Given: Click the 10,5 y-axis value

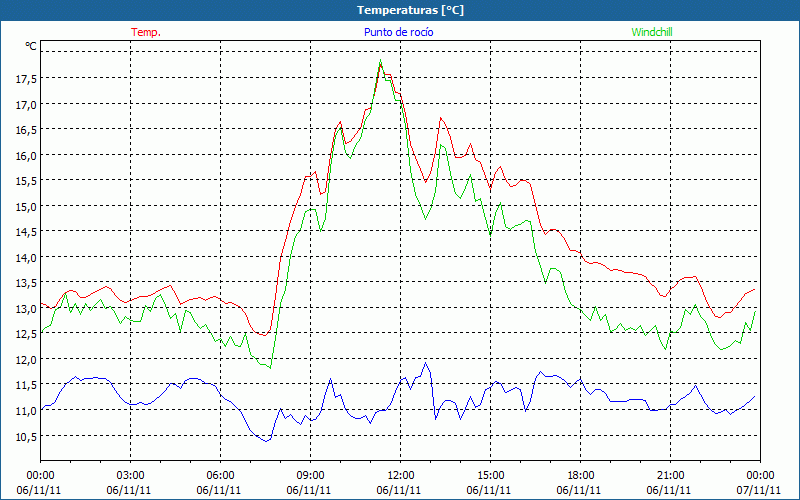Looking at the screenshot, I should point(26,436).
